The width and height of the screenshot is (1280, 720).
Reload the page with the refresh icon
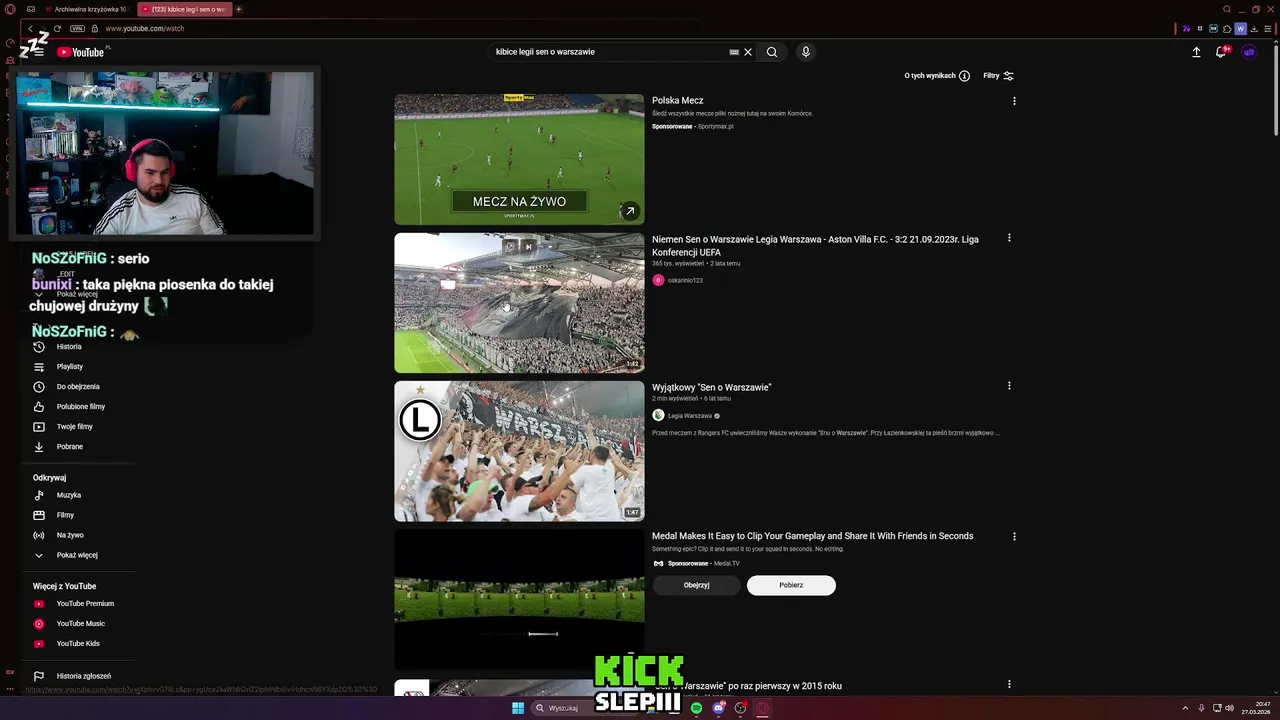point(57,29)
